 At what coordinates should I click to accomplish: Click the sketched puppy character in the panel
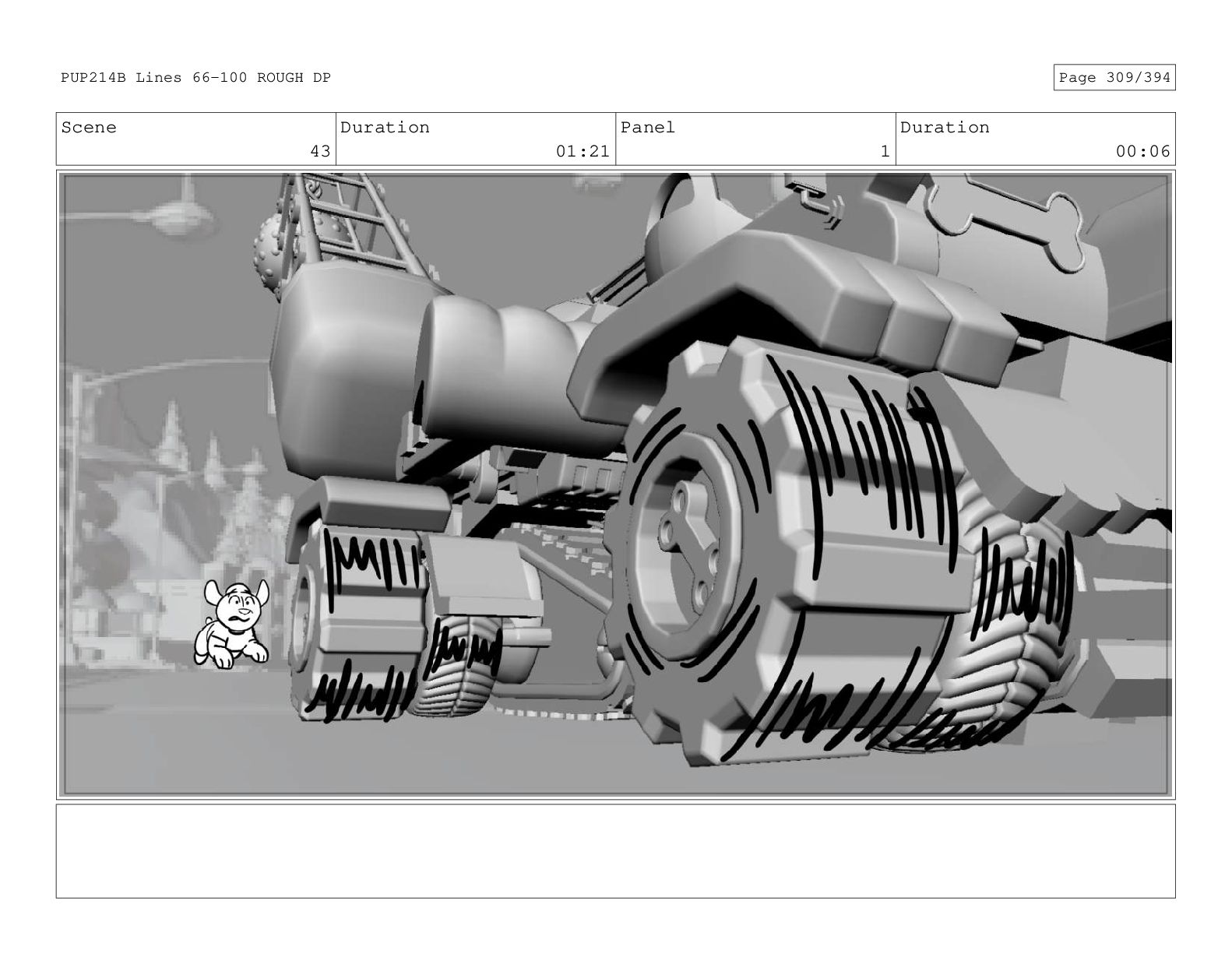231,624
